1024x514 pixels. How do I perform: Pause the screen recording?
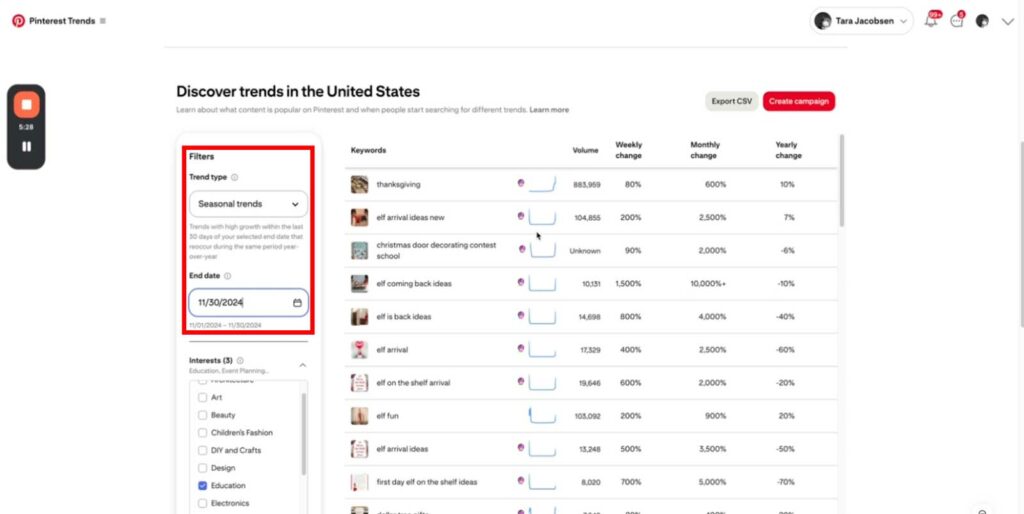27,146
